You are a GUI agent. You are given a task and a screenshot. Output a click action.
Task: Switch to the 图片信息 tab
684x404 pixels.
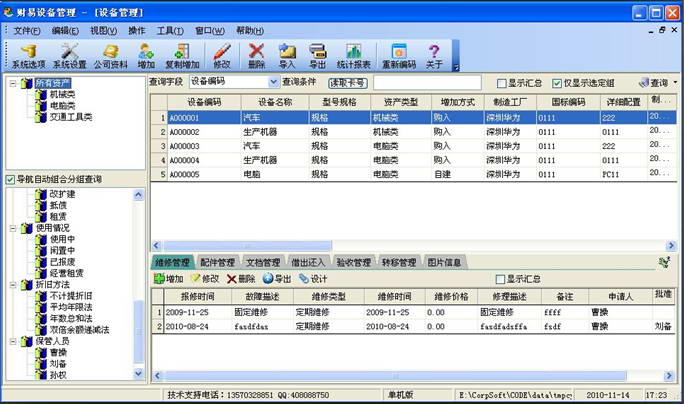click(444, 262)
